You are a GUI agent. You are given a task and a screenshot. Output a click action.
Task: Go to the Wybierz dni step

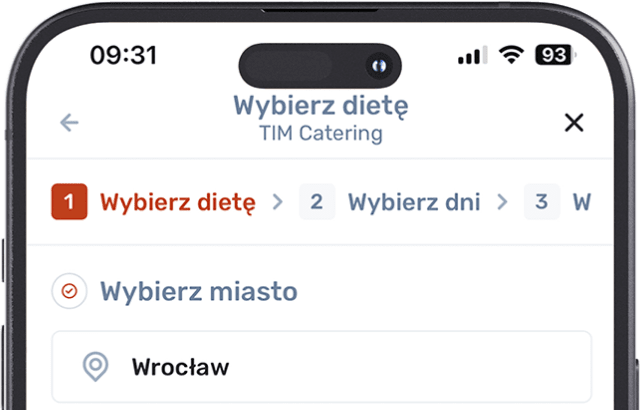(x=414, y=202)
